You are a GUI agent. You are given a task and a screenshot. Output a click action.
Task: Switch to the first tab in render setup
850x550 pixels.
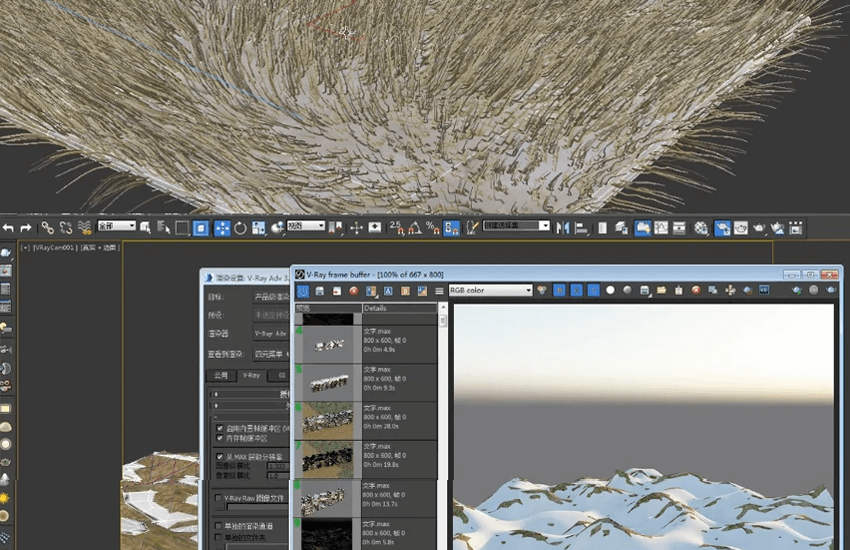coord(221,376)
